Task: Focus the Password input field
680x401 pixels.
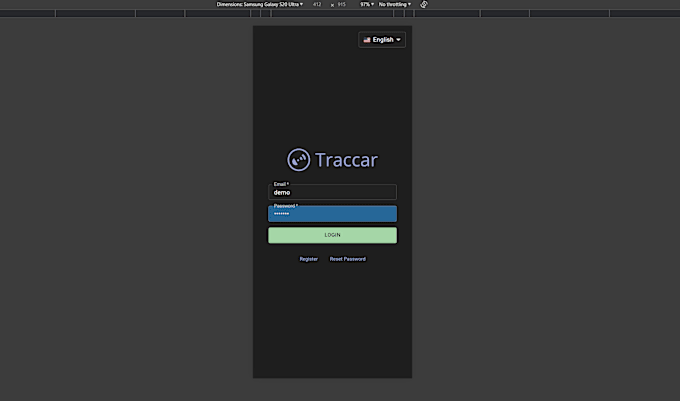Action: 332,214
